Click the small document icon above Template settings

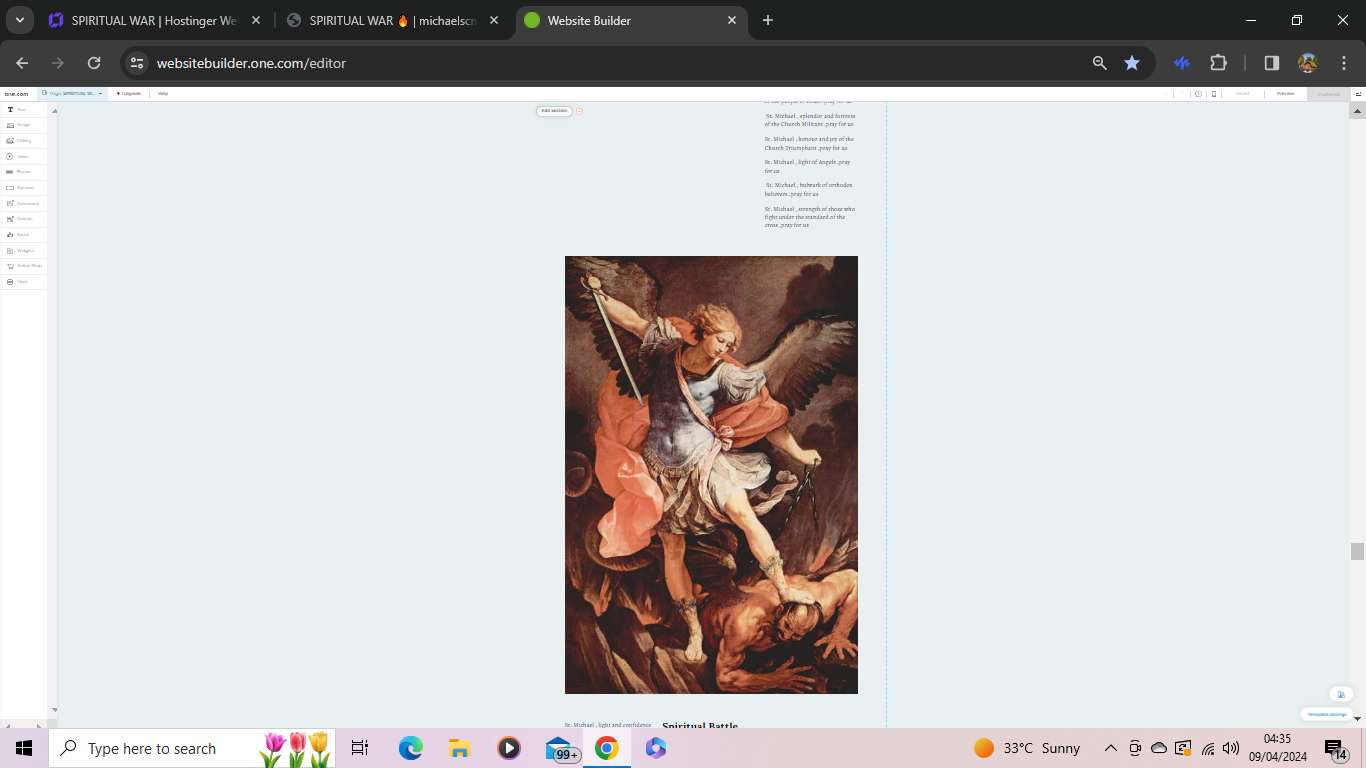point(1341,694)
